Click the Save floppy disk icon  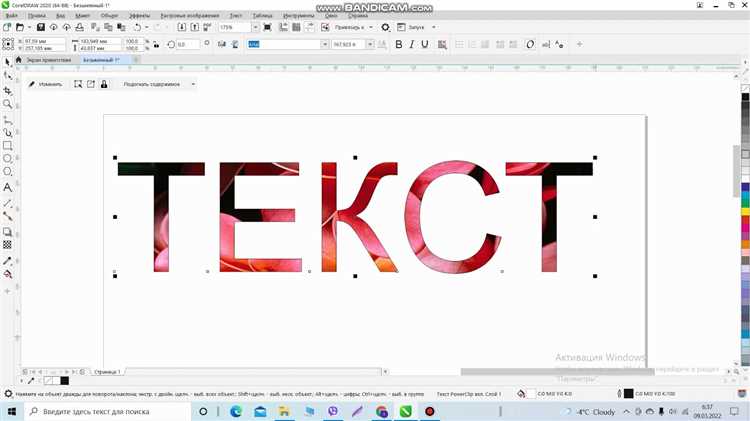[x=41, y=27]
